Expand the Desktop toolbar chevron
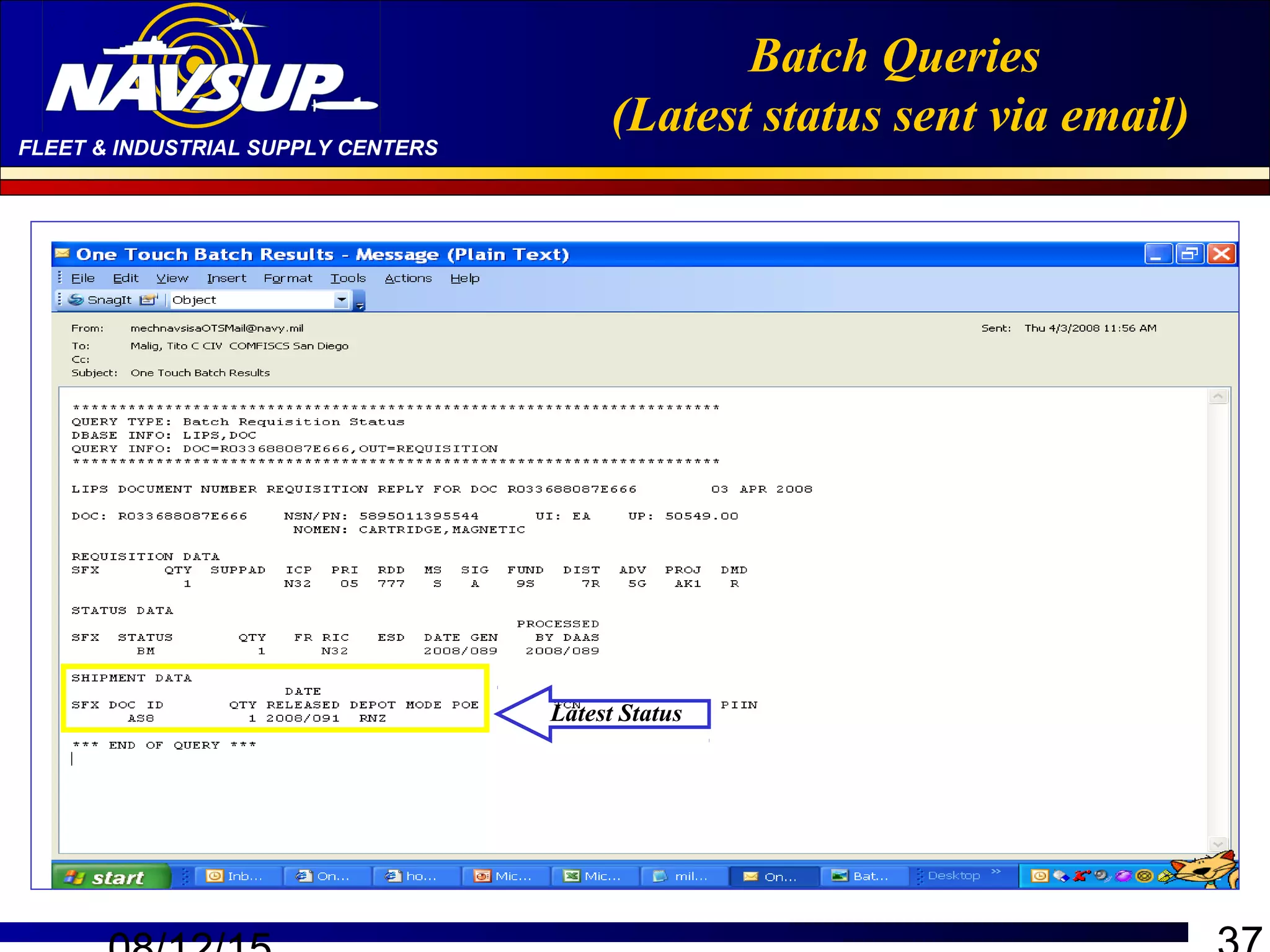1270x952 pixels. [996, 871]
